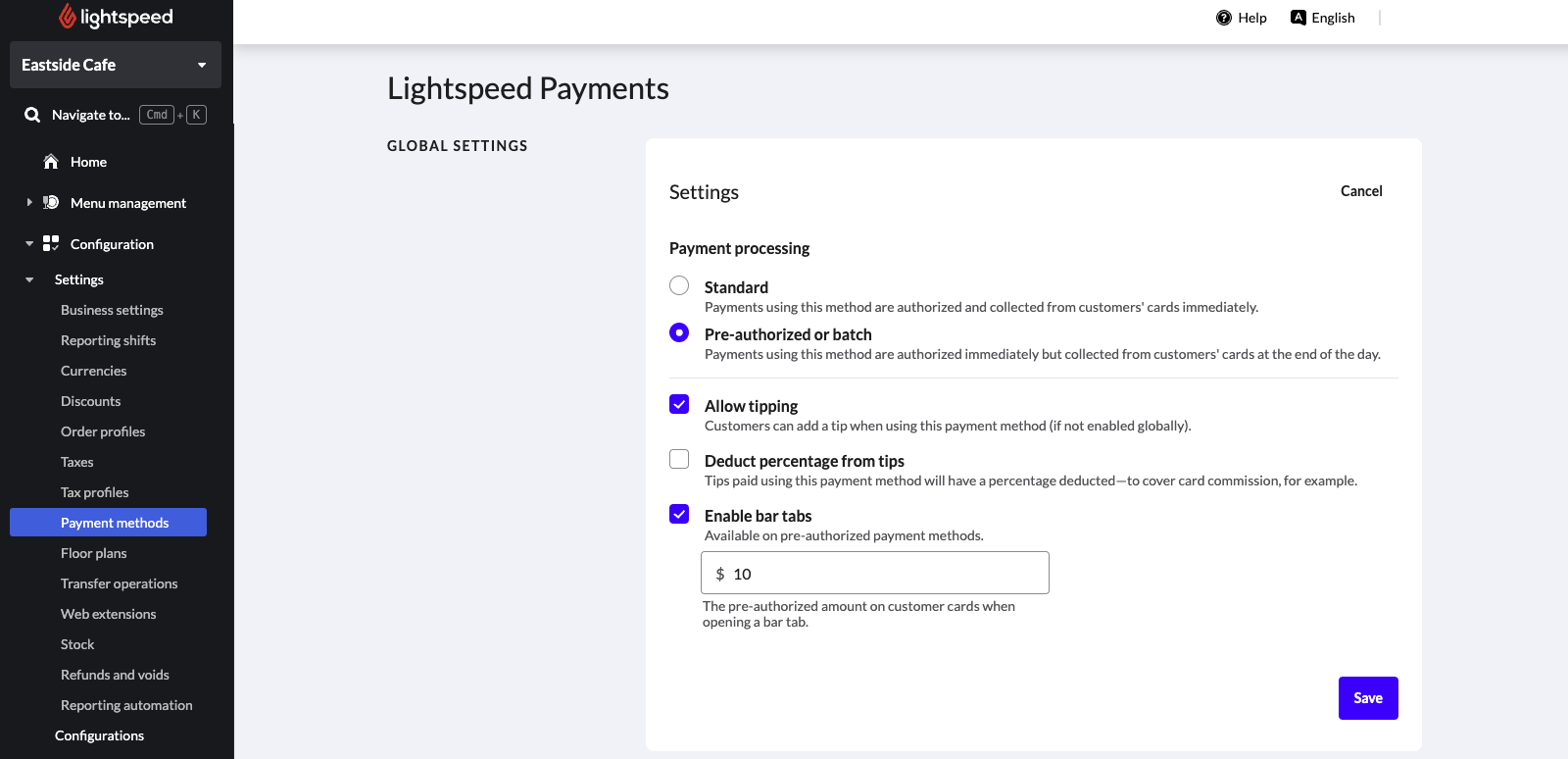
Task: Click the Navigate to search magnifier icon
Action: coord(32,115)
